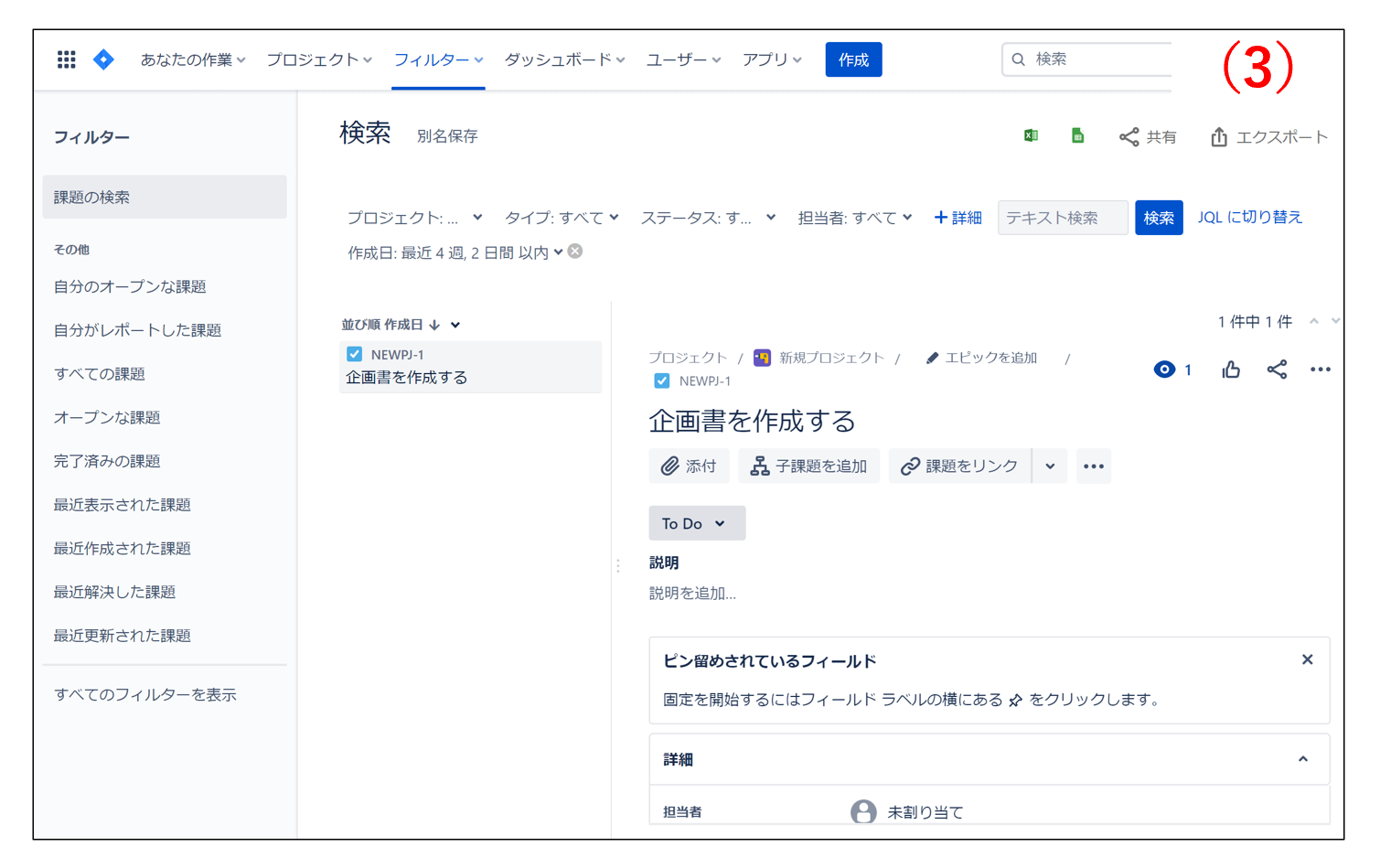Viewport: 1380px width, 868px height.
Task: Click 課題をリンク button
Action: (x=959, y=466)
